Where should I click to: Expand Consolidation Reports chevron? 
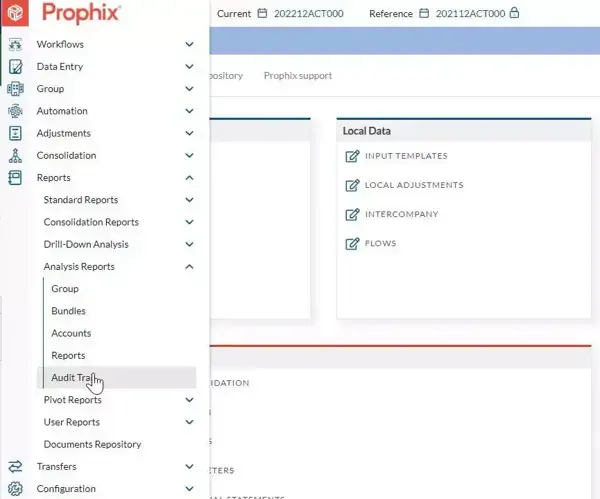coord(189,222)
